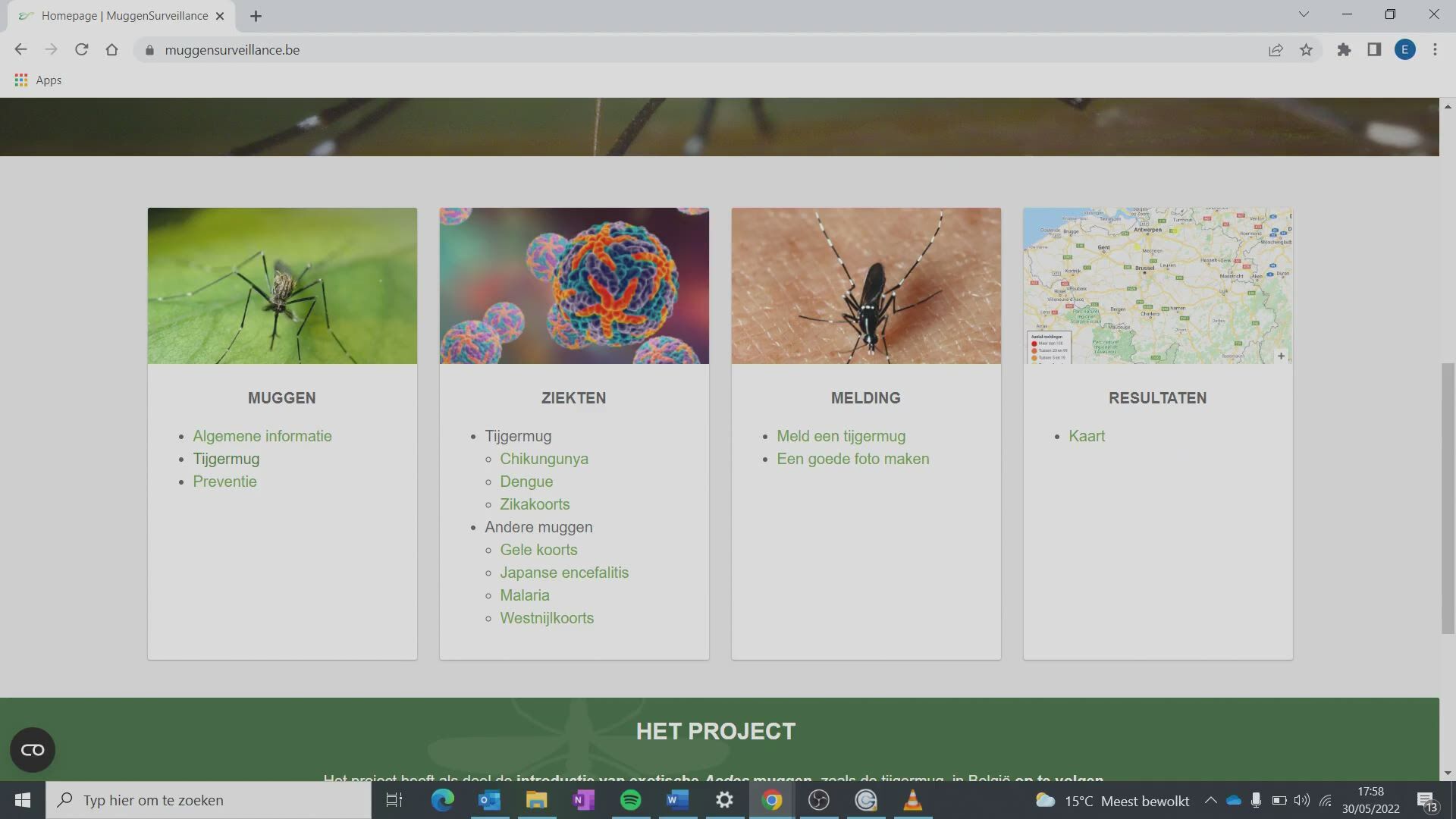Image resolution: width=1456 pixels, height=819 pixels.
Task: Open the Chikungunya disease link
Action: pos(544,459)
